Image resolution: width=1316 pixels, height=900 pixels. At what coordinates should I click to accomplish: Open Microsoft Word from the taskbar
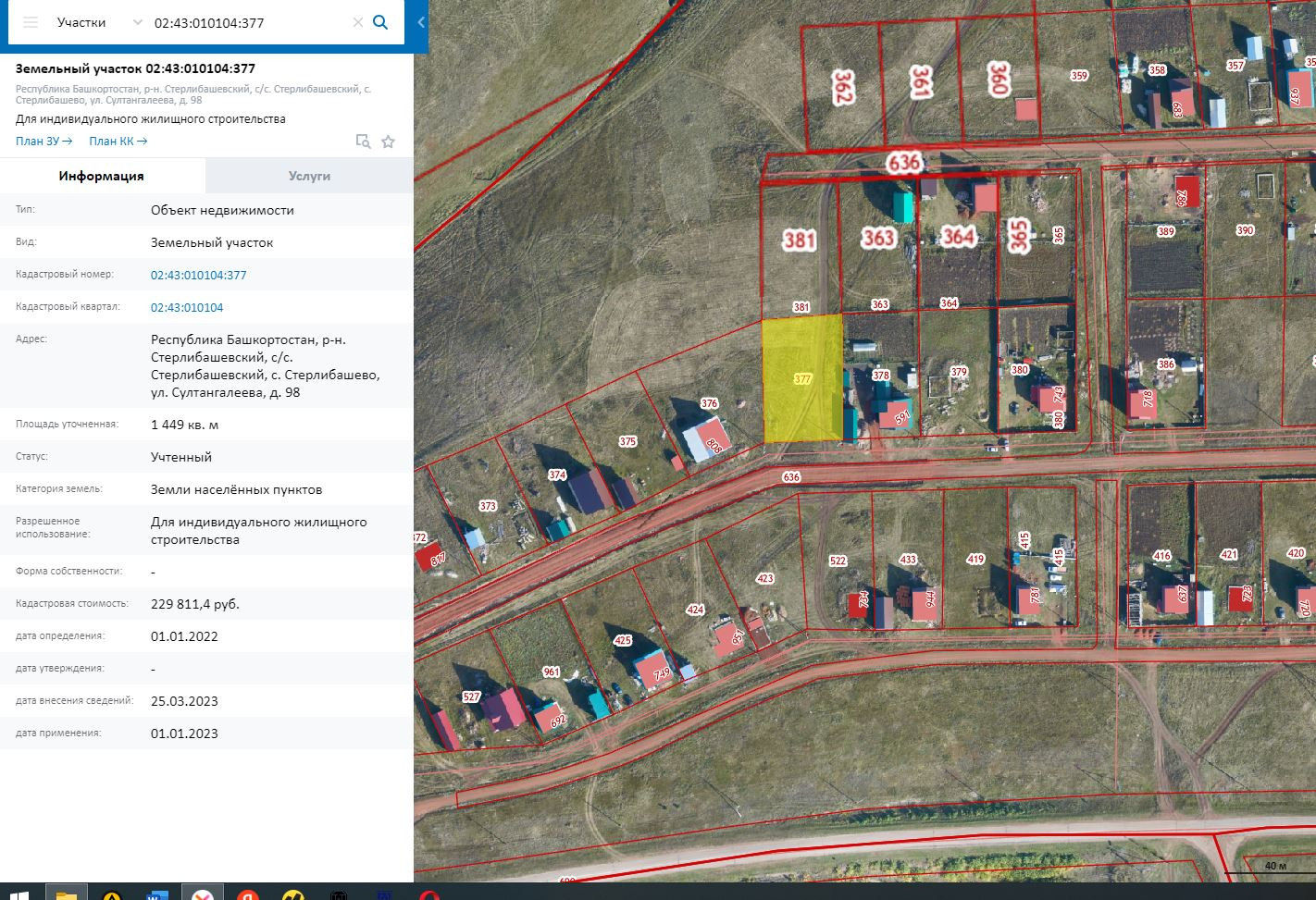coord(157,894)
